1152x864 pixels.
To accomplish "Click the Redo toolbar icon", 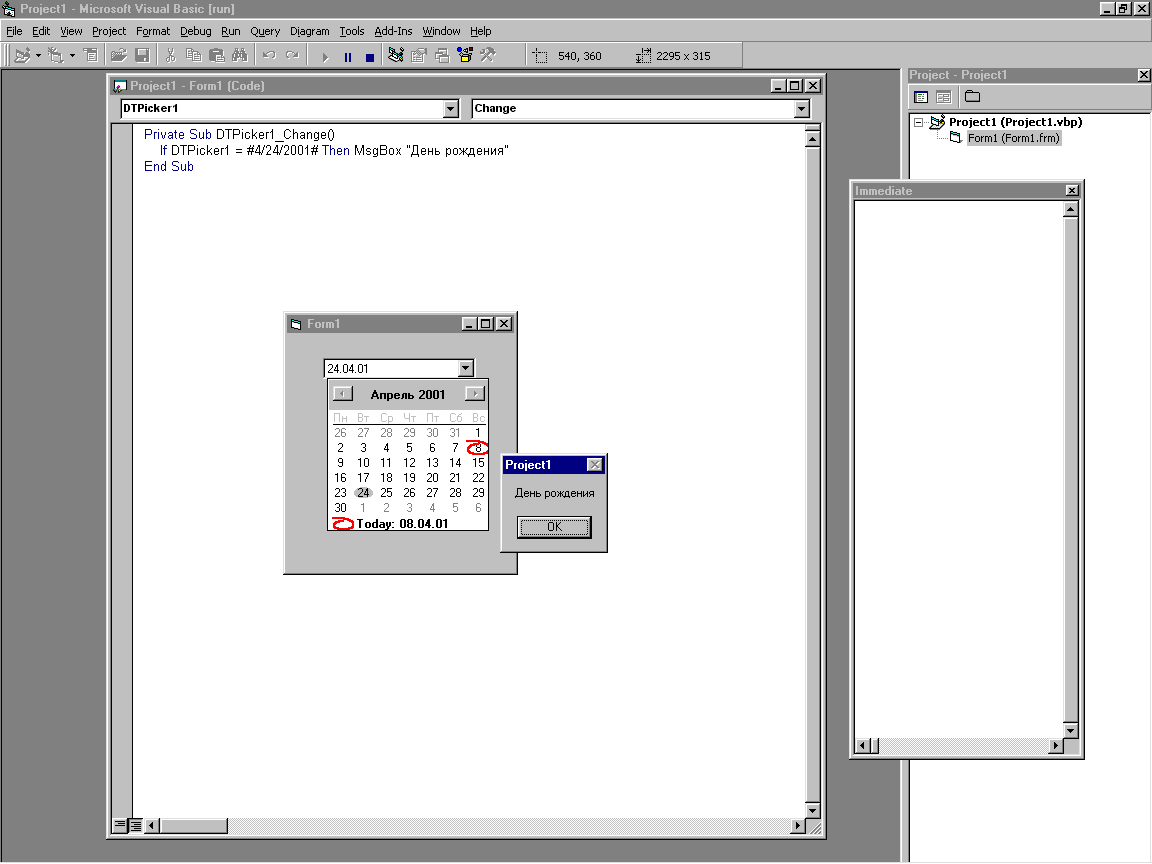I will 292,56.
